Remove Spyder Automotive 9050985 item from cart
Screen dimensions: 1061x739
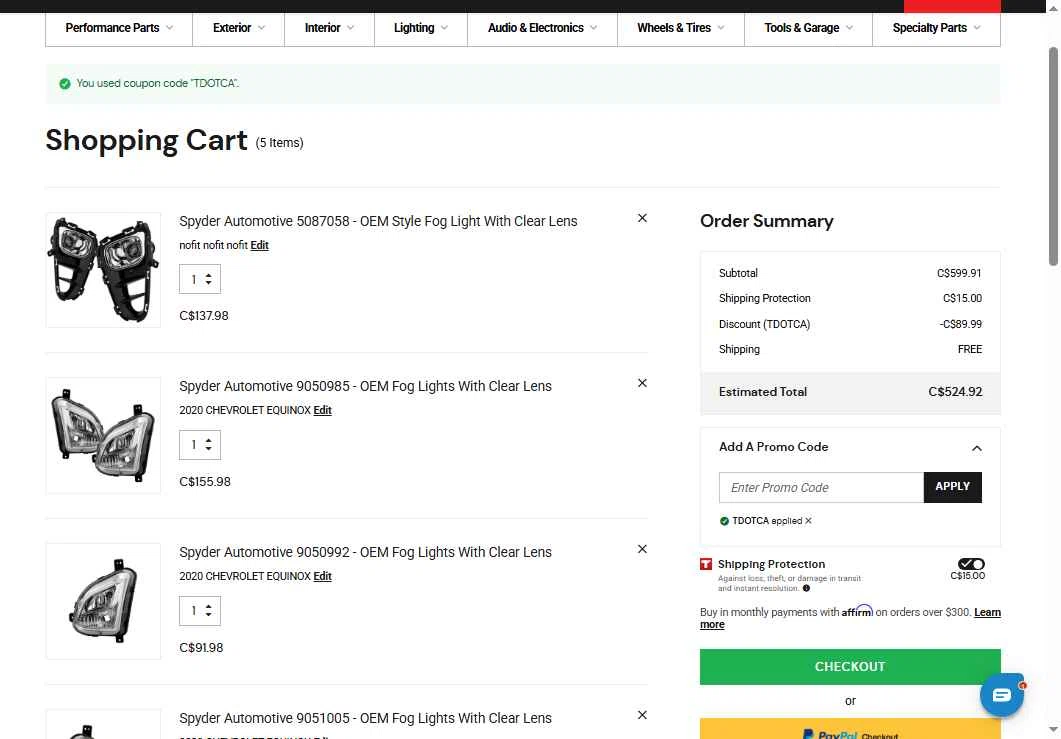[x=642, y=383]
